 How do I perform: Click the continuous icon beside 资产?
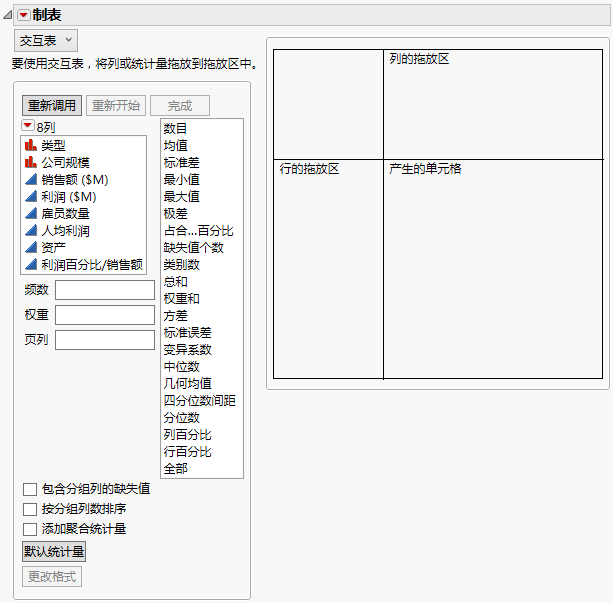coord(31,247)
